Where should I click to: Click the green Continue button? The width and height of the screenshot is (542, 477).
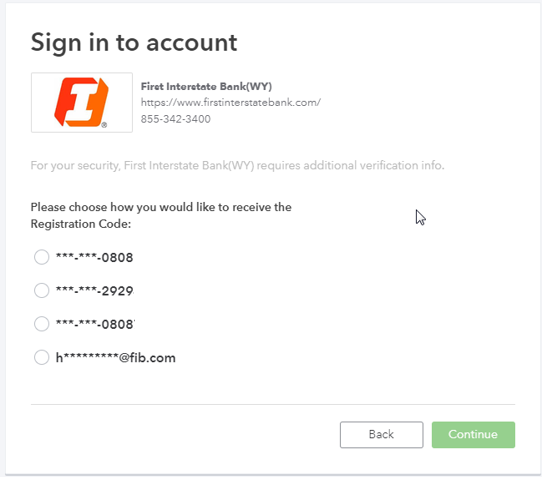[x=473, y=434]
